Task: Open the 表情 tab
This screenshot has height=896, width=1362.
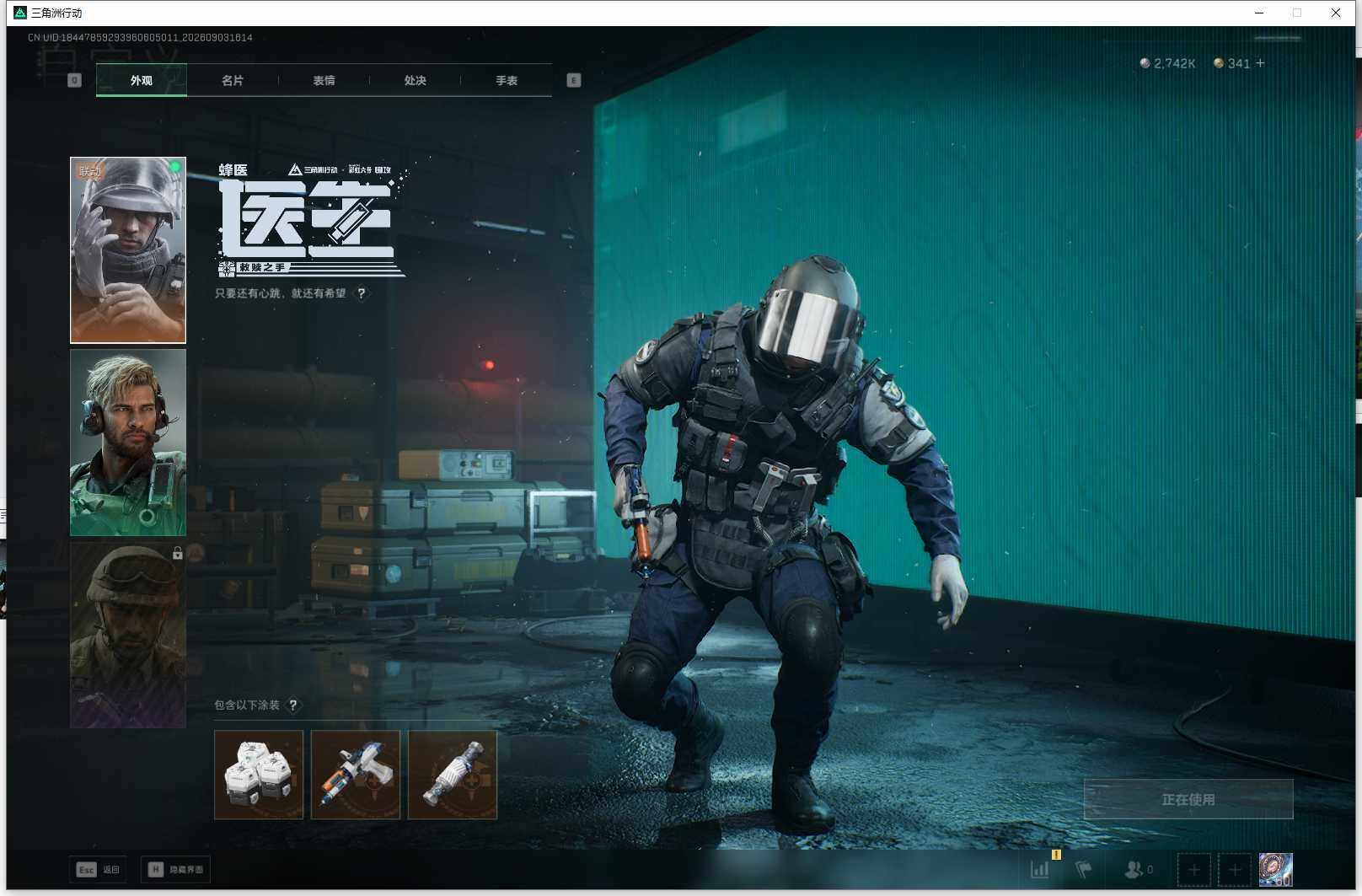Action: [x=324, y=80]
